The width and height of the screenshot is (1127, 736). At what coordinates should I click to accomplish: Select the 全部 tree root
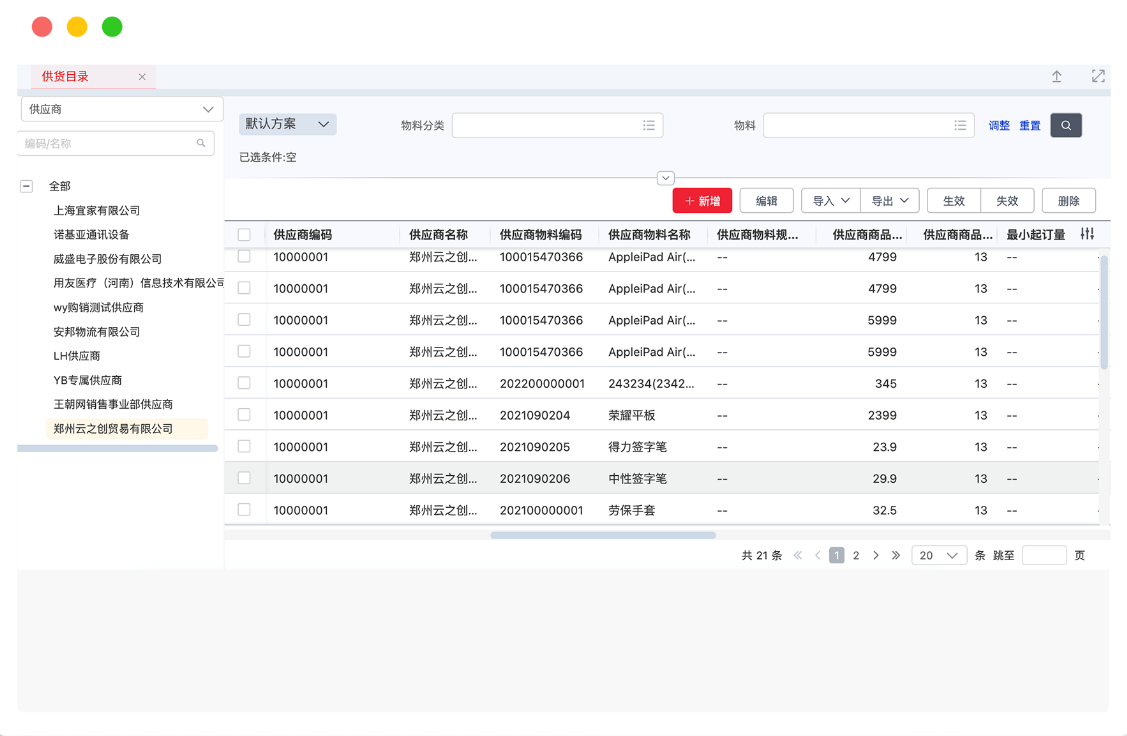click(x=60, y=186)
